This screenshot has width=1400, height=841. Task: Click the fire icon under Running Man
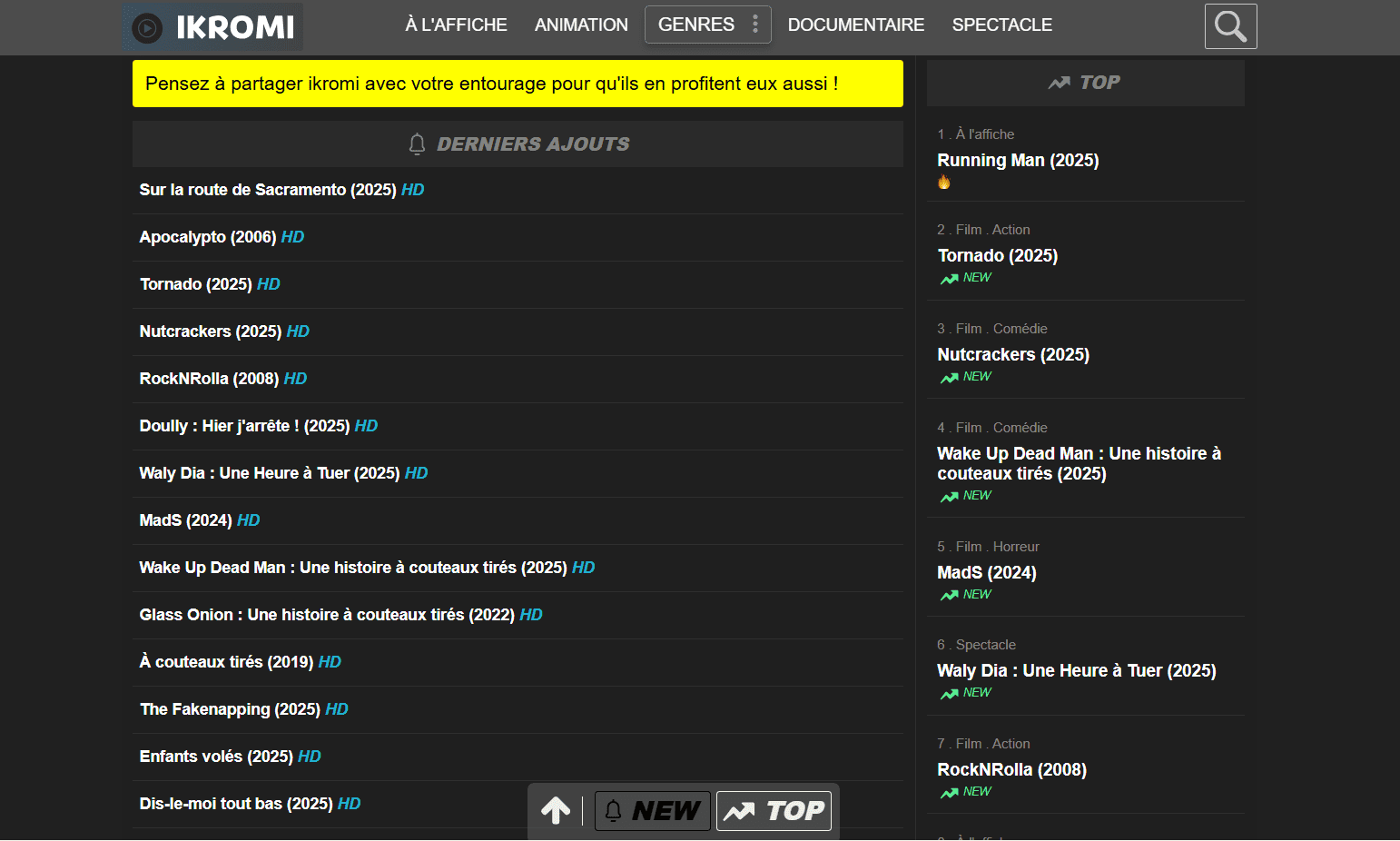coord(944,183)
